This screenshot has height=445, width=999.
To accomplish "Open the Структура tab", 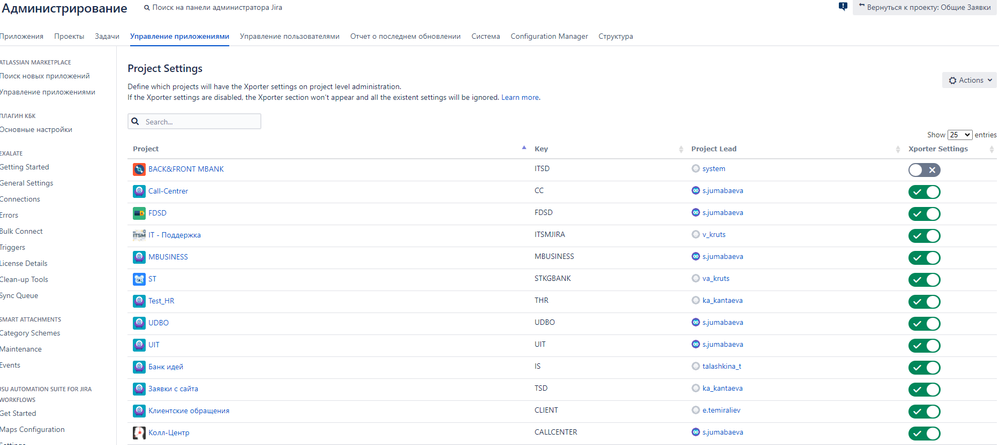I will 615,36.
